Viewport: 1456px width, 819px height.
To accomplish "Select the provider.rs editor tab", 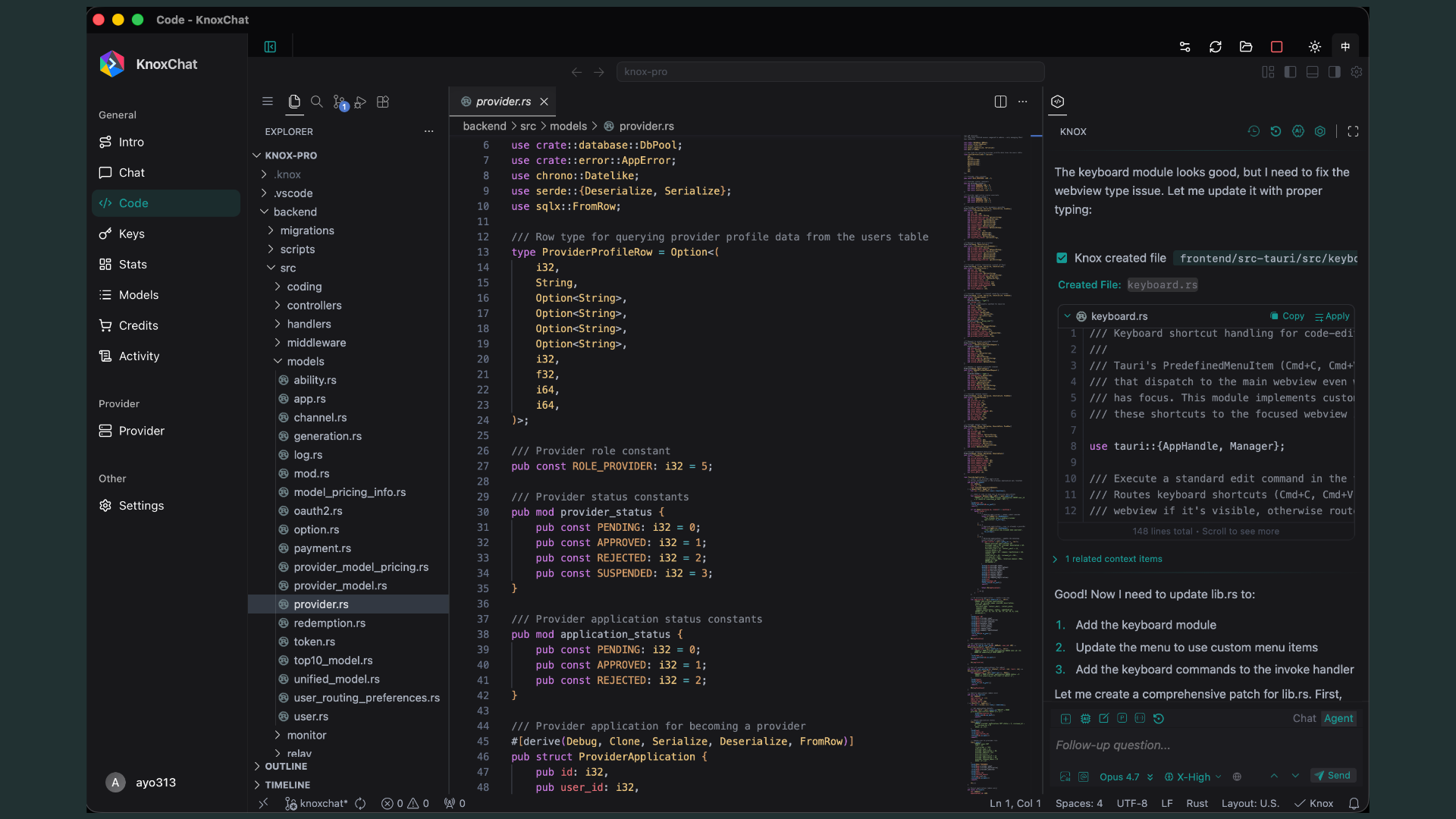I will click(x=503, y=102).
